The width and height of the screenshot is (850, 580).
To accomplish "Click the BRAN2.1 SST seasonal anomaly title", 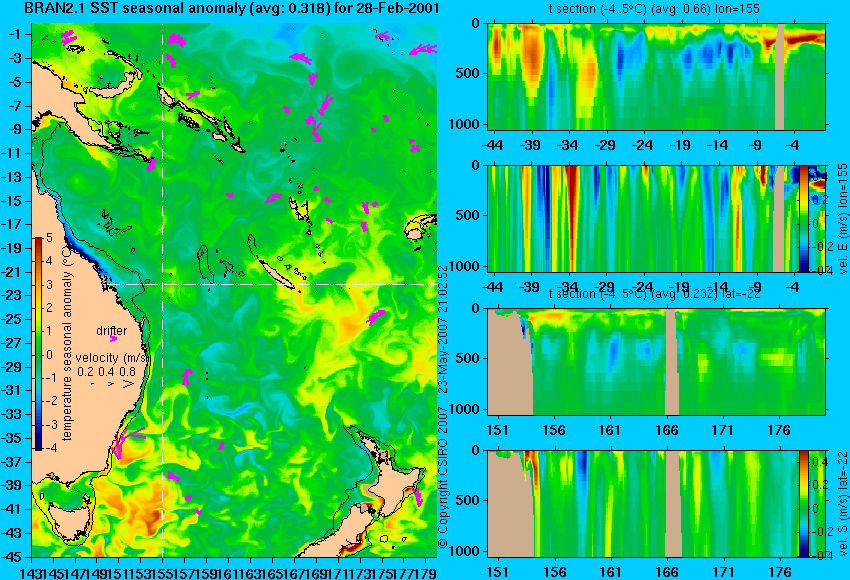I will [232, 9].
